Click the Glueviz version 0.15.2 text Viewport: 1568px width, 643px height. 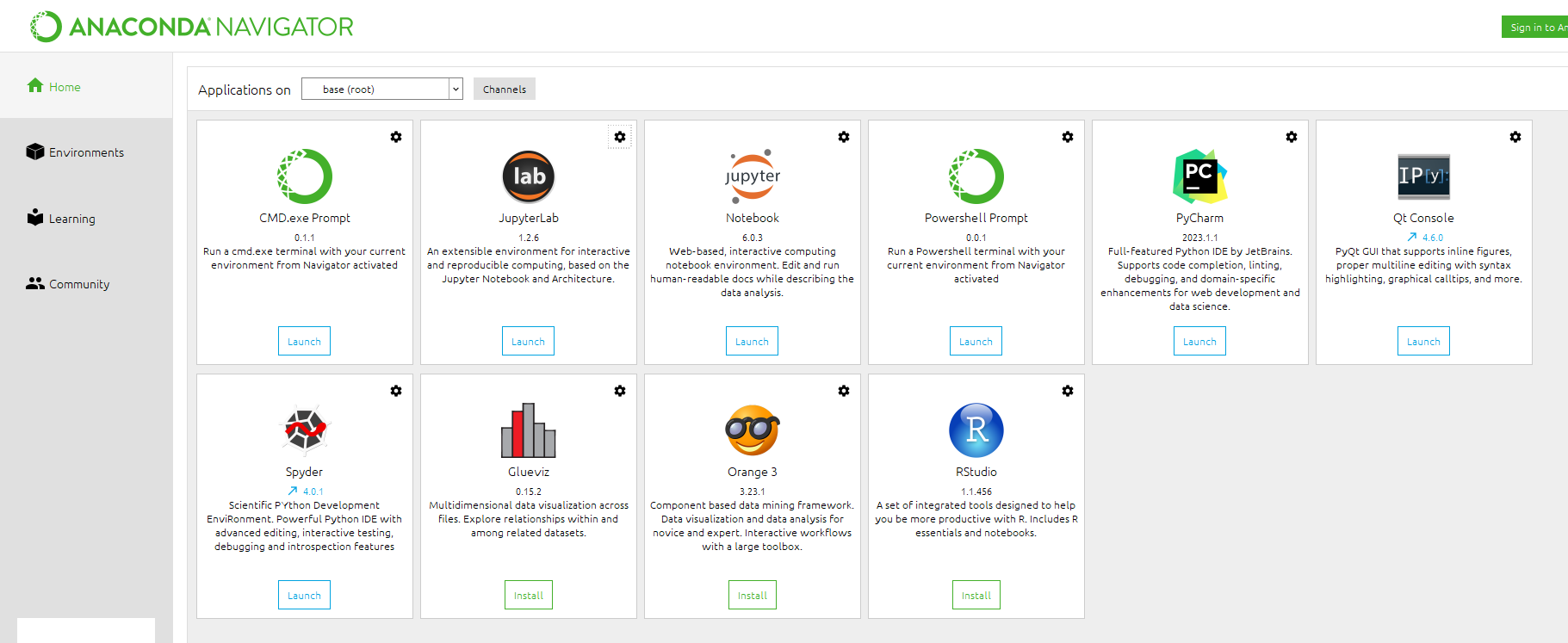click(x=529, y=492)
